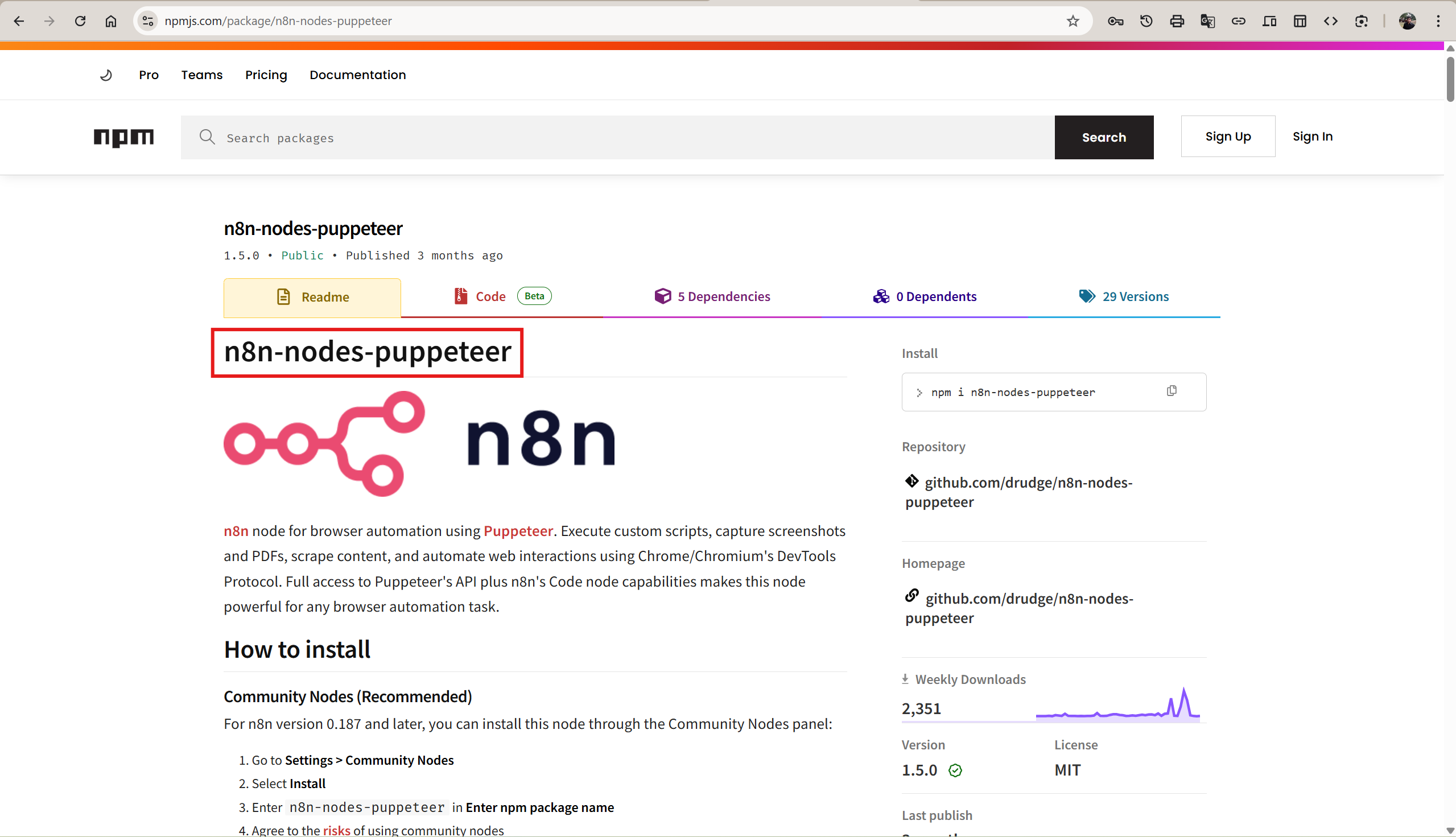Open the responsive devices extension icon
The image size is (1456, 837).
1269,21
